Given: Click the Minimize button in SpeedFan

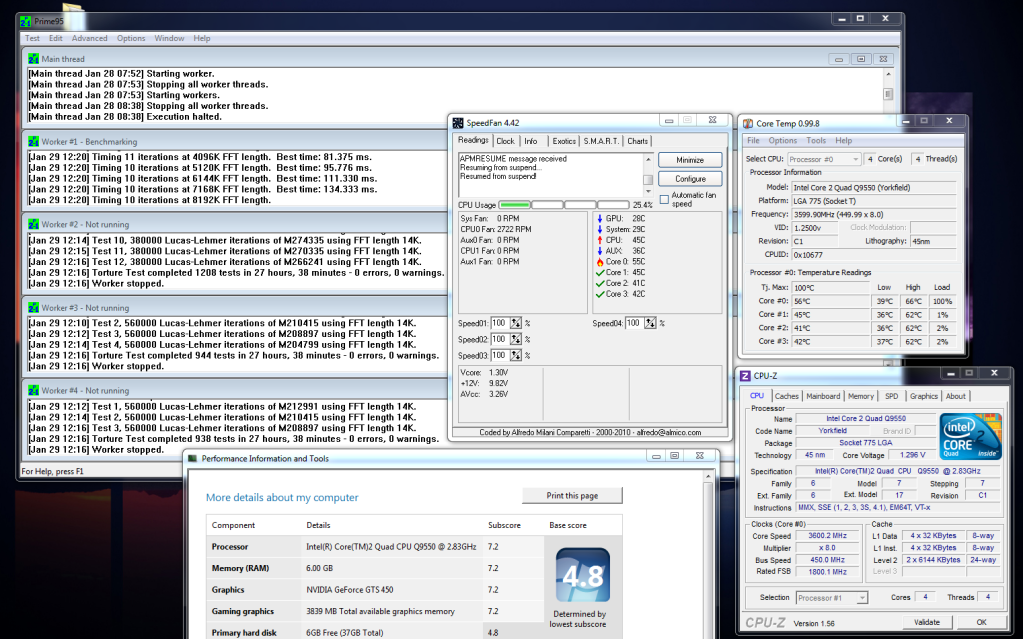Looking at the screenshot, I should [x=690, y=160].
